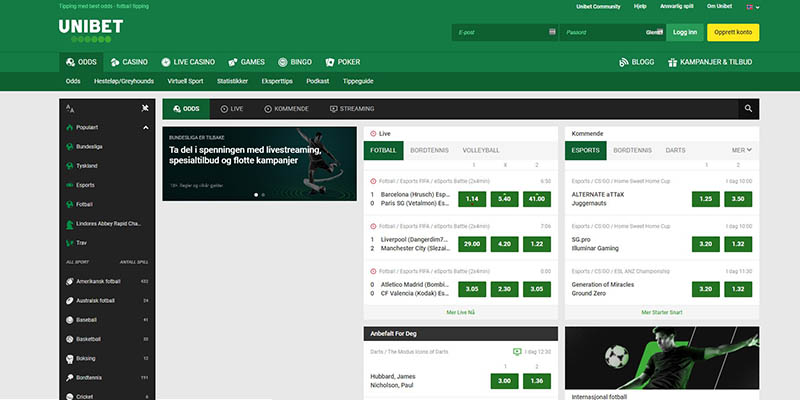
Task: Open the search magnifier icon
Action: click(748, 109)
